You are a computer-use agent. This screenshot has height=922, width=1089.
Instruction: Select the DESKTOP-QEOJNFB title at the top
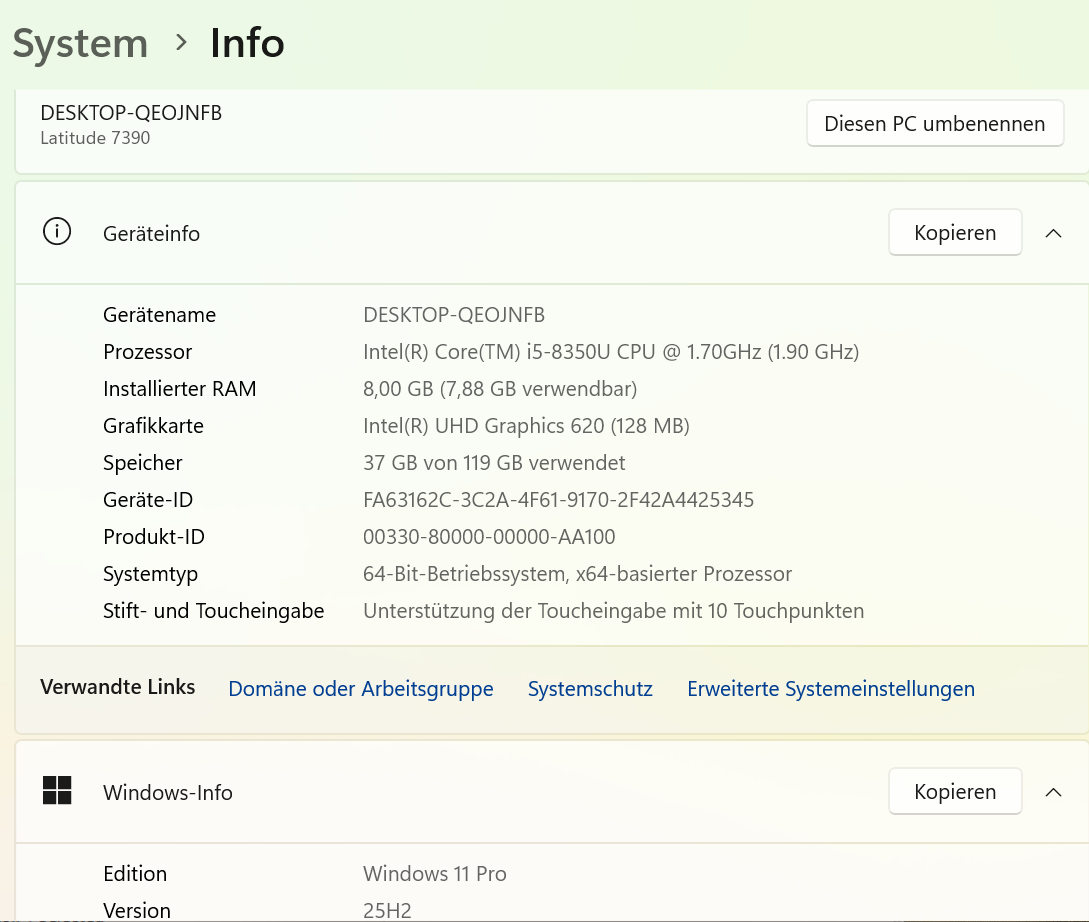click(x=131, y=112)
